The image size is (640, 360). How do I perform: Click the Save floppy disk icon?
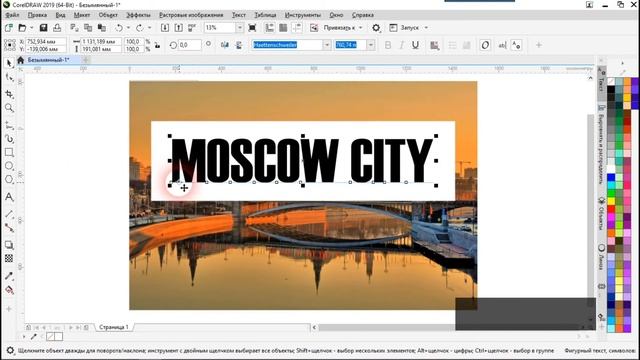[x=43, y=28]
